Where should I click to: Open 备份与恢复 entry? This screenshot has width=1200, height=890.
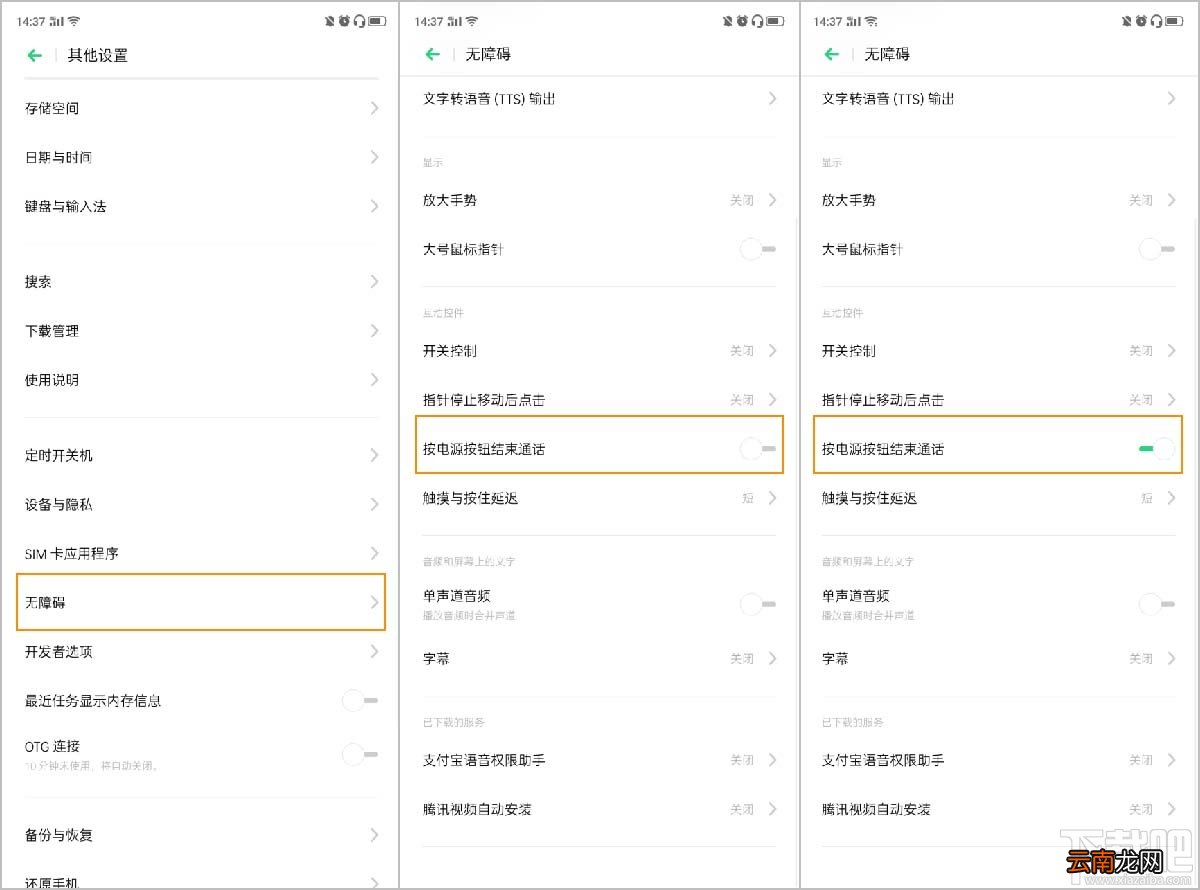(x=201, y=835)
